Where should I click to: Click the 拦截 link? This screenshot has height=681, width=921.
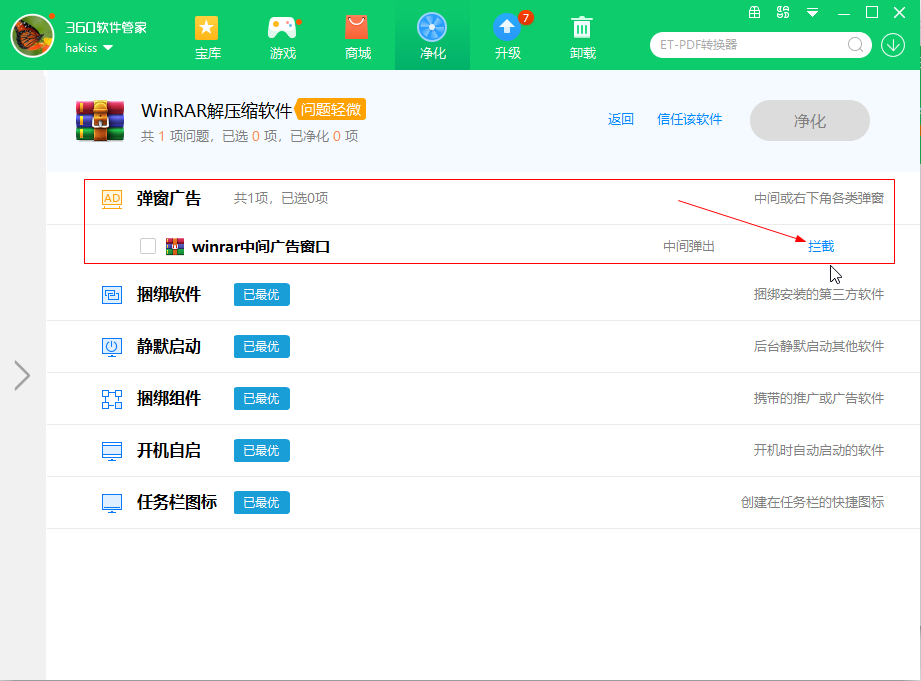821,246
